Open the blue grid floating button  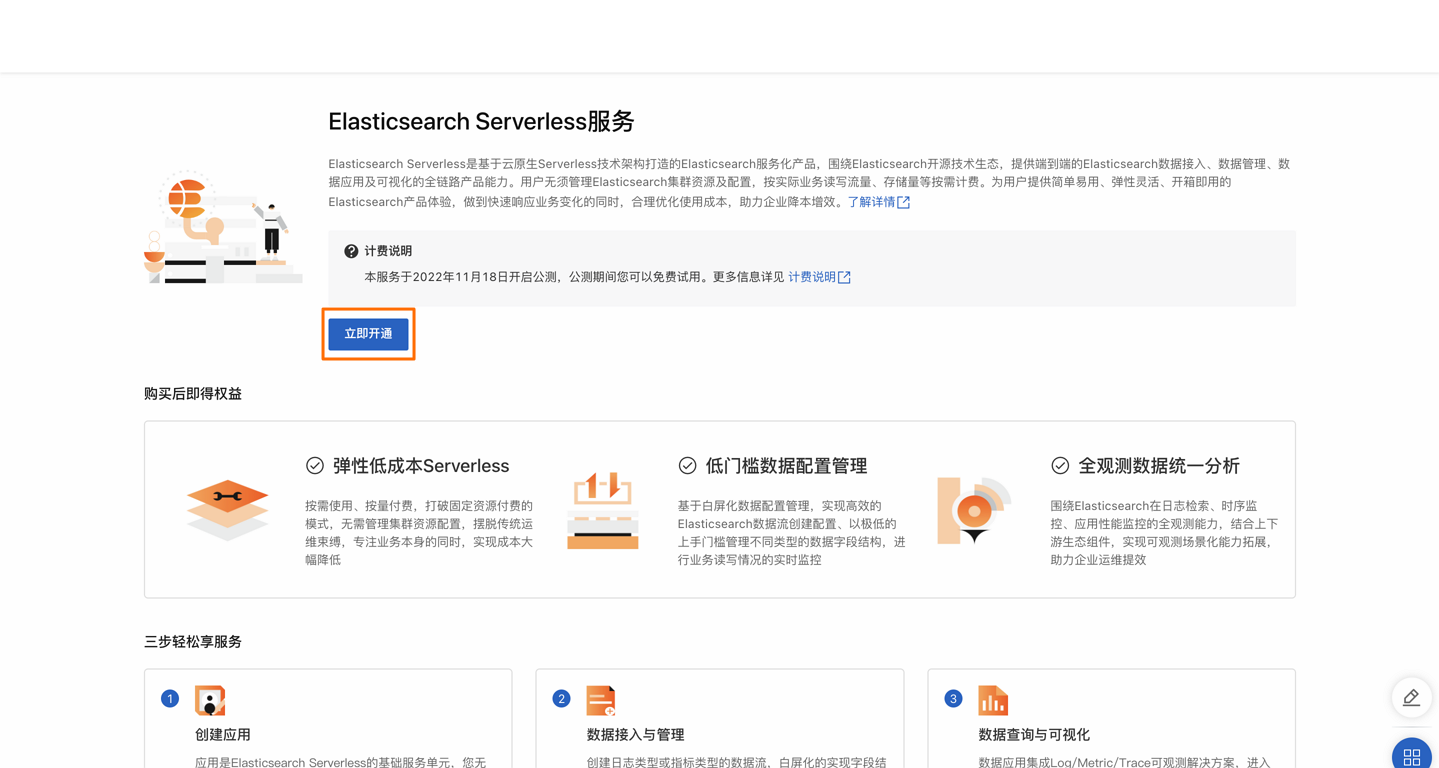click(x=1411, y=755)
